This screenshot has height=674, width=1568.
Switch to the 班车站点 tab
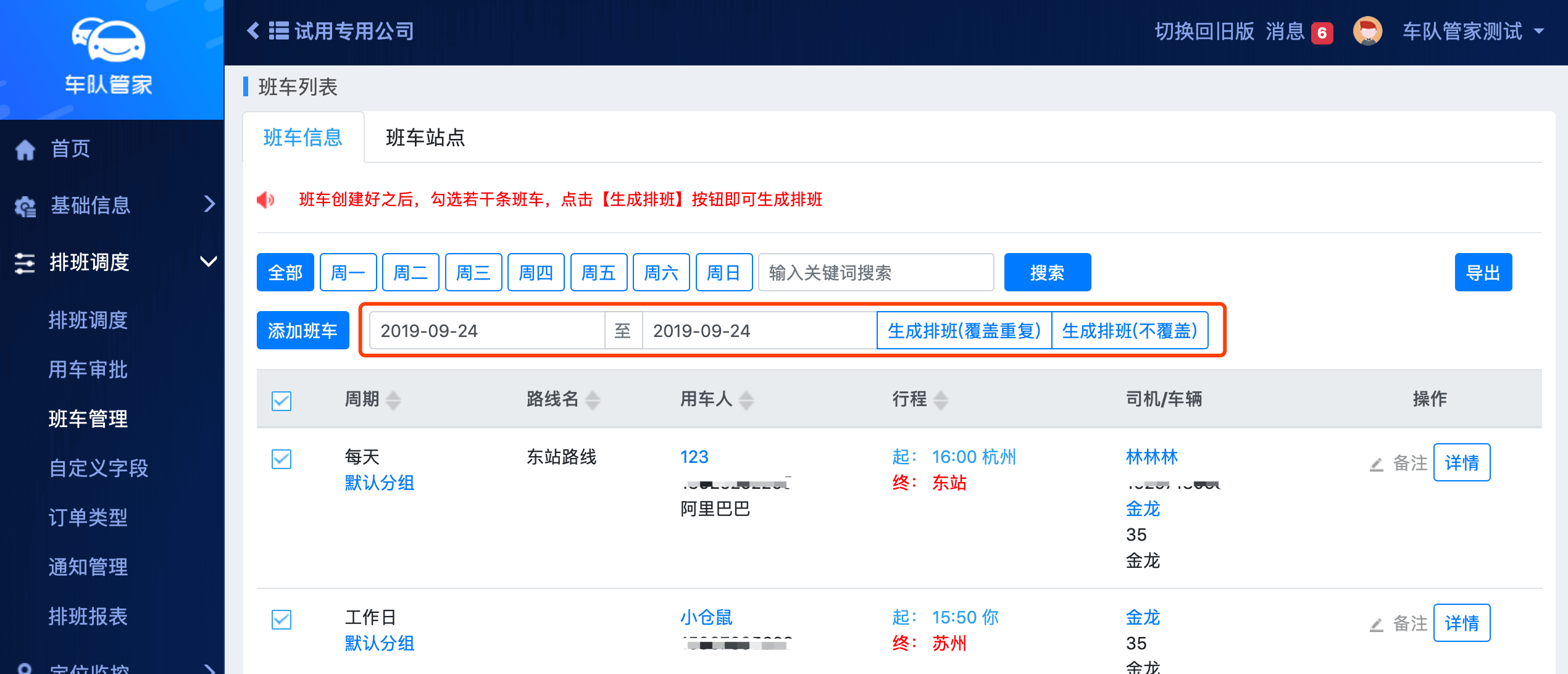click(x=425, y=138)
